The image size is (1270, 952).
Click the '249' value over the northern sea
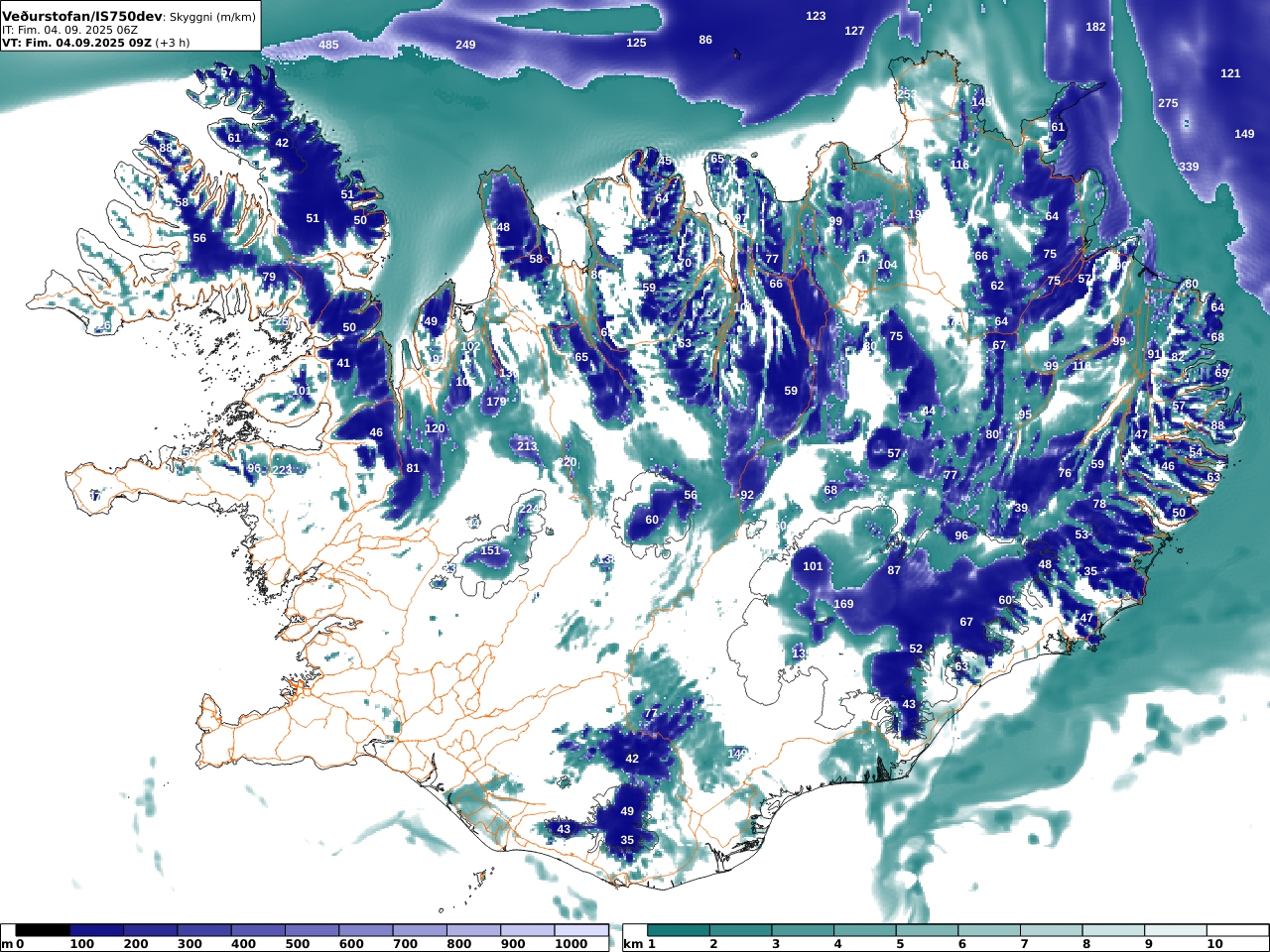coord(465,46)
